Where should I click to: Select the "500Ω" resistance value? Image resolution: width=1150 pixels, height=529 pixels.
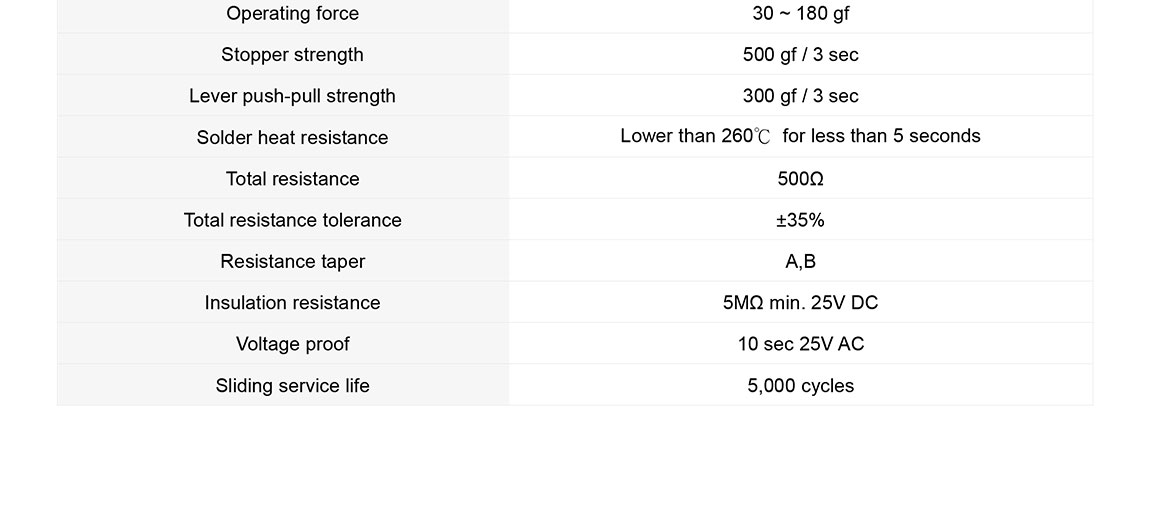coord(800,179)
